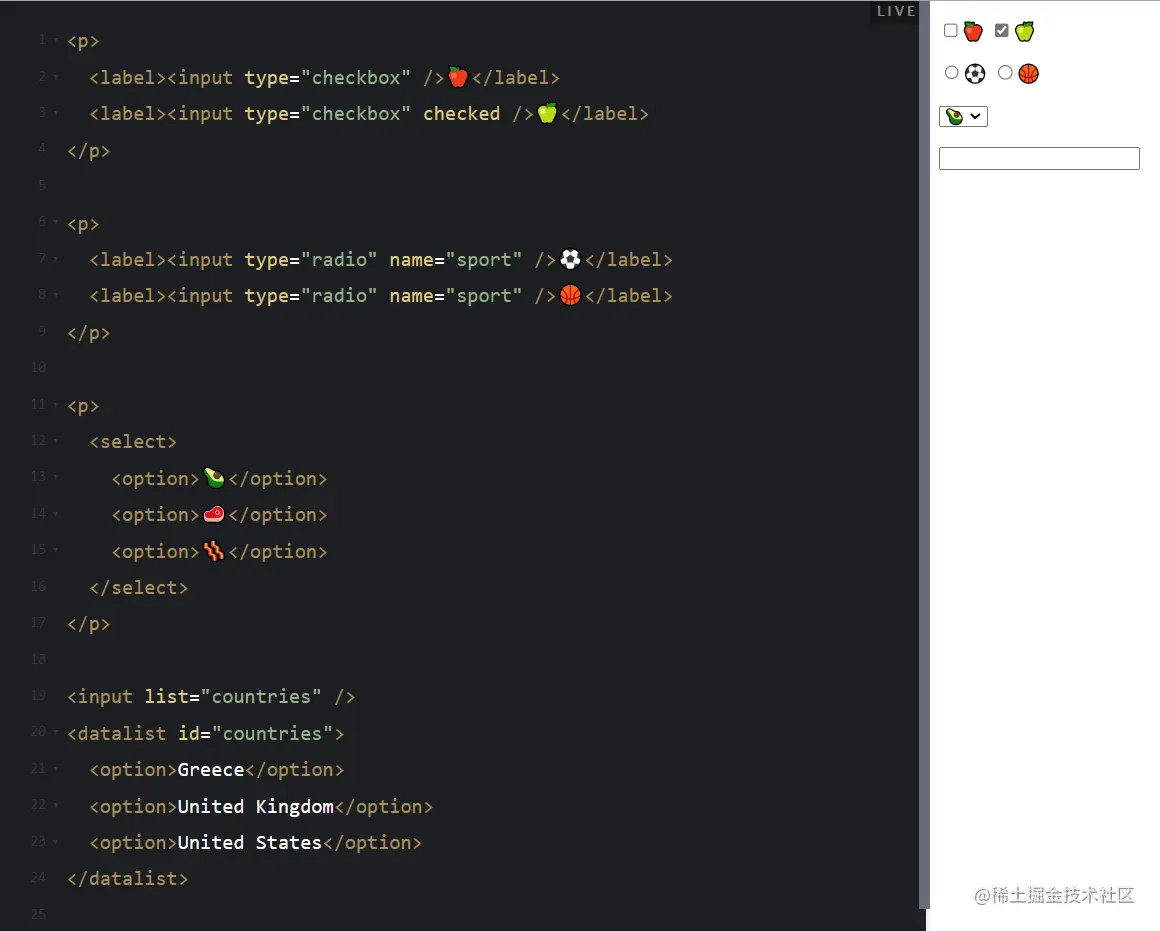Collapse the datalist fold at line 20

(x=55, y=732)
